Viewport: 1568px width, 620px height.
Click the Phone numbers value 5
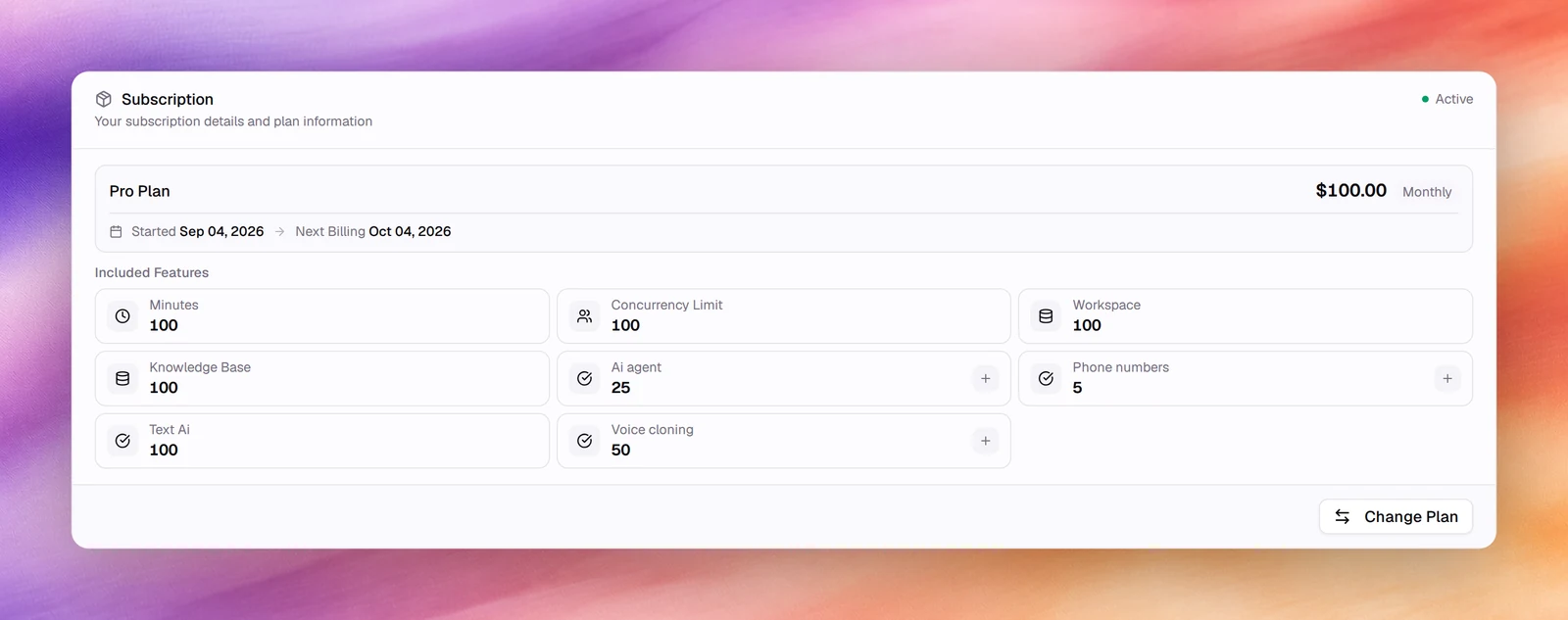[1077, 388]
